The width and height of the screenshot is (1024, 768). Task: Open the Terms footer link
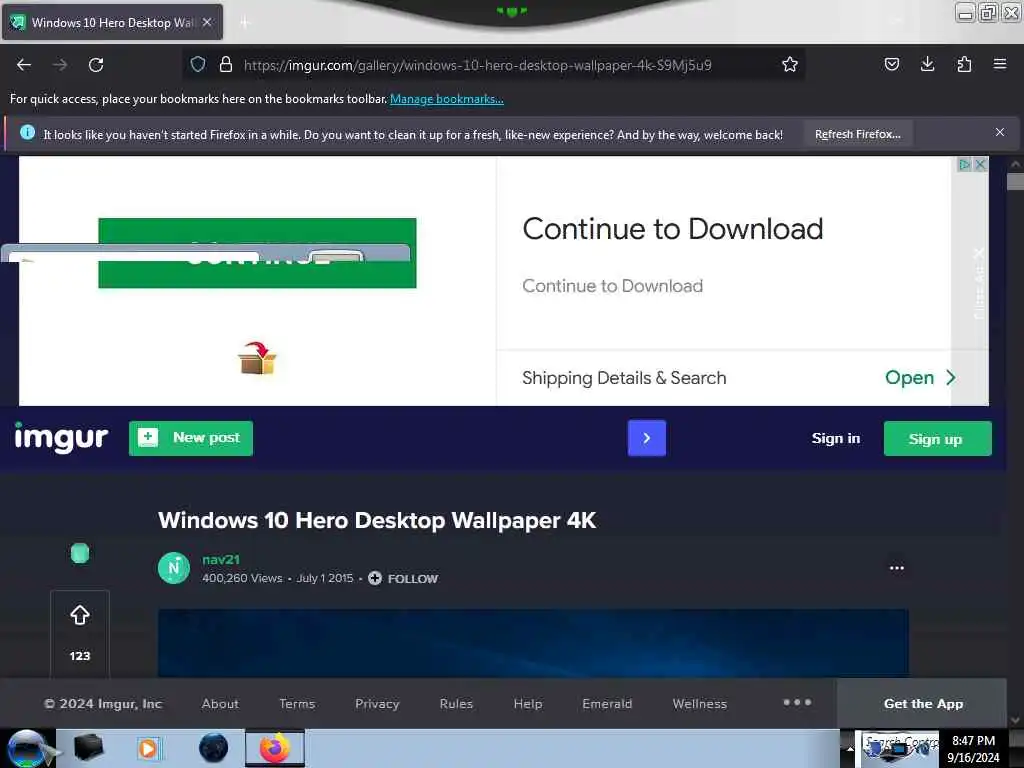tap(297, 704)
